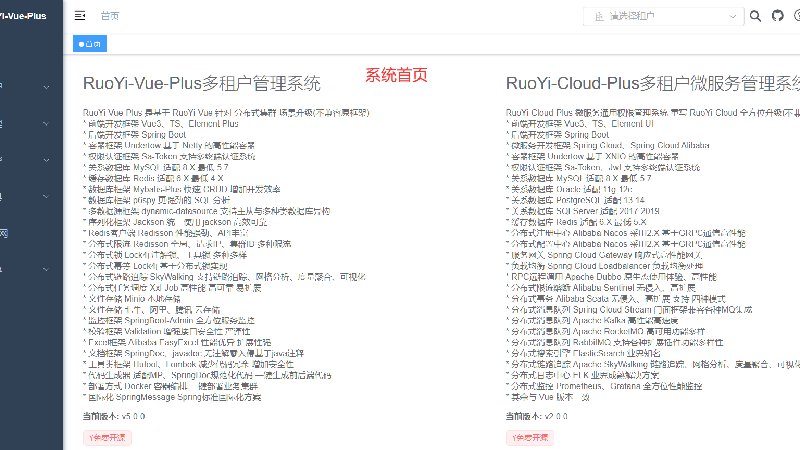Click the Oracle 适配 11g 12c line
Viewport: 800px width, 450px height.
click(x=569, y=189)
